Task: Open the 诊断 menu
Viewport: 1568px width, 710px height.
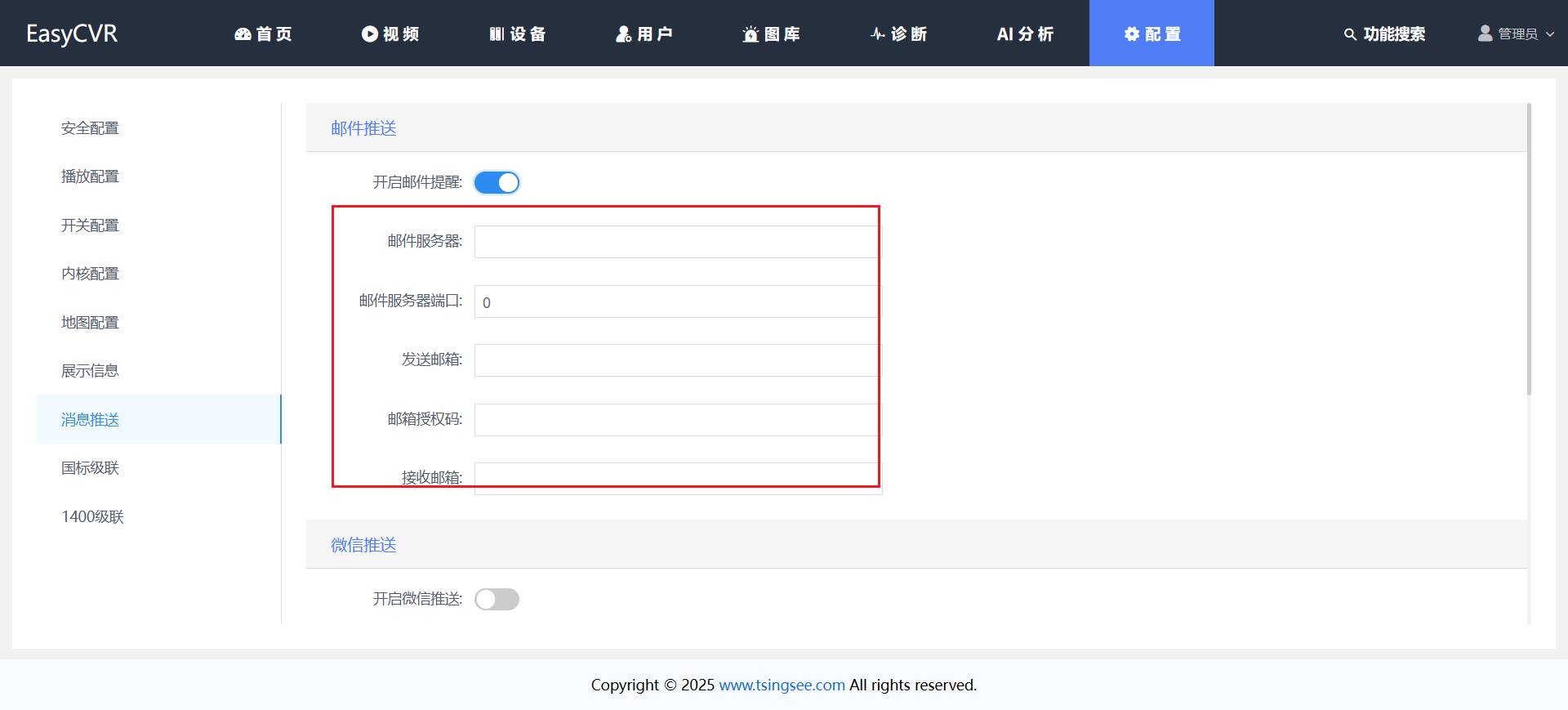Action: (898, 33)
